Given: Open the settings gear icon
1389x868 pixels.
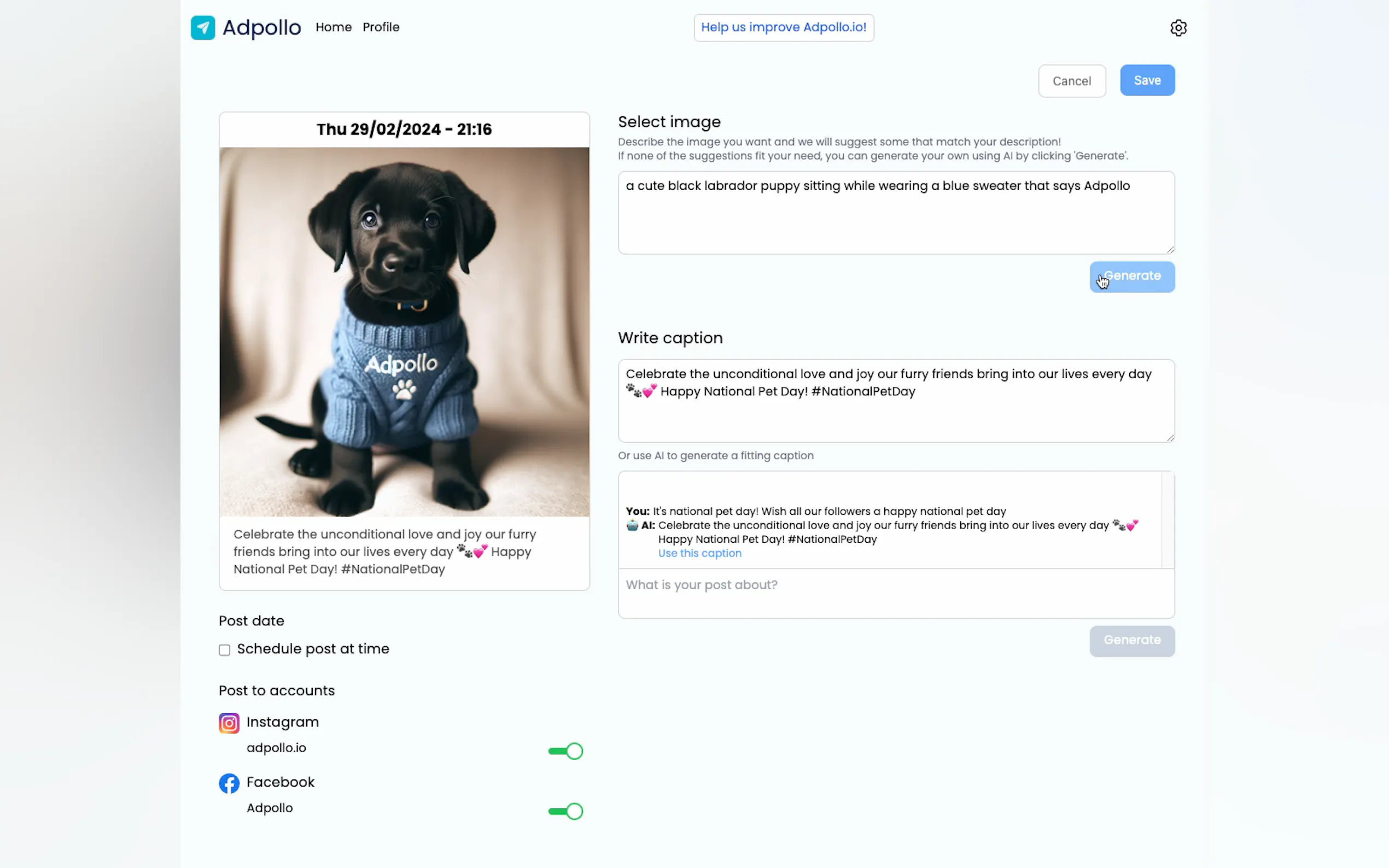Looking at the screenshot, I should 1178,27.
